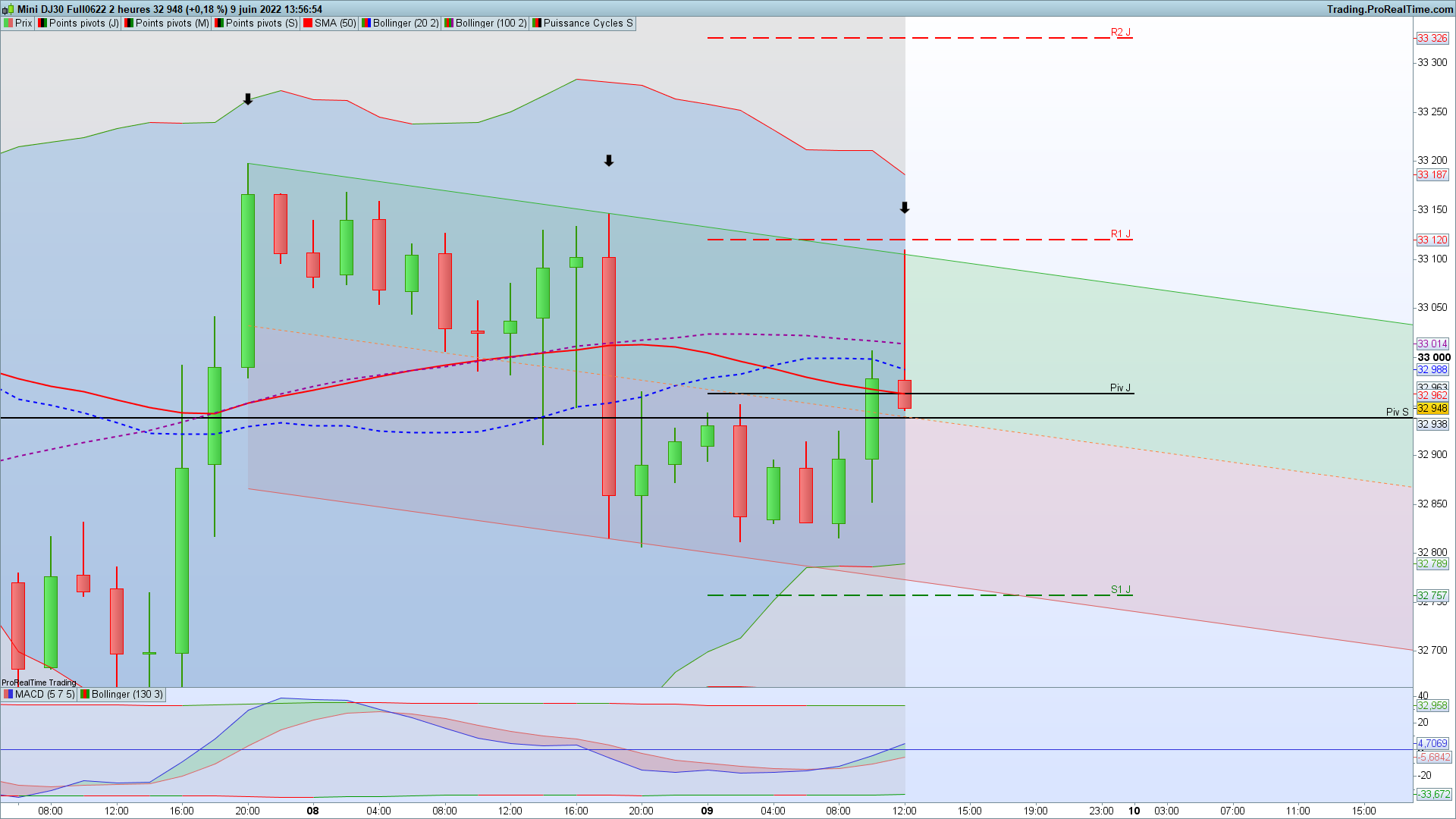Open the Trading.ProRealTime.com link
This screenshot has height=819, width=1456.
tap(1389, 9)
